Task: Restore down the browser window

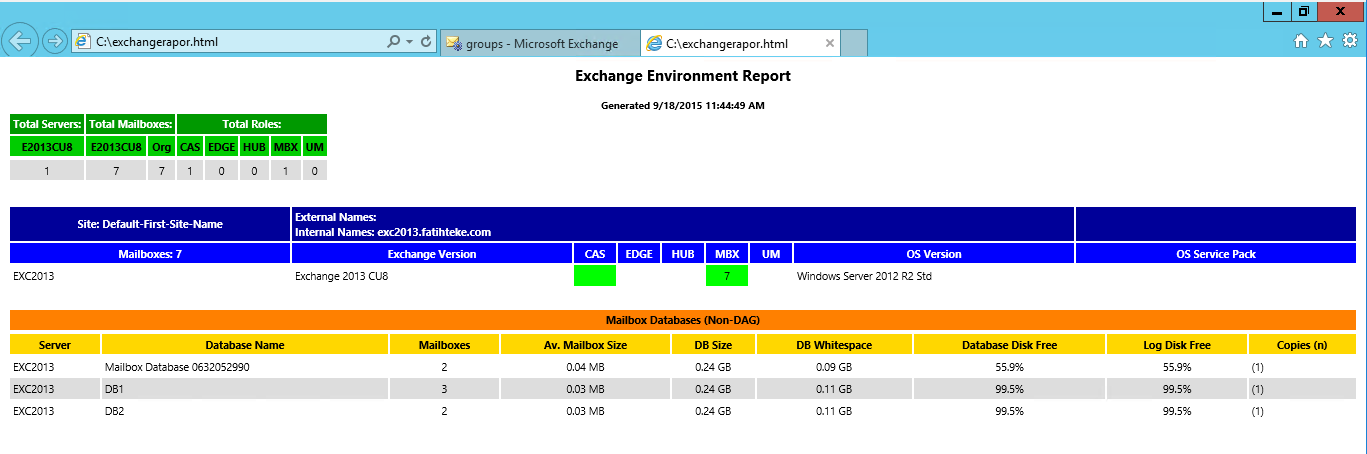Action: click(x=1304, y=11)
